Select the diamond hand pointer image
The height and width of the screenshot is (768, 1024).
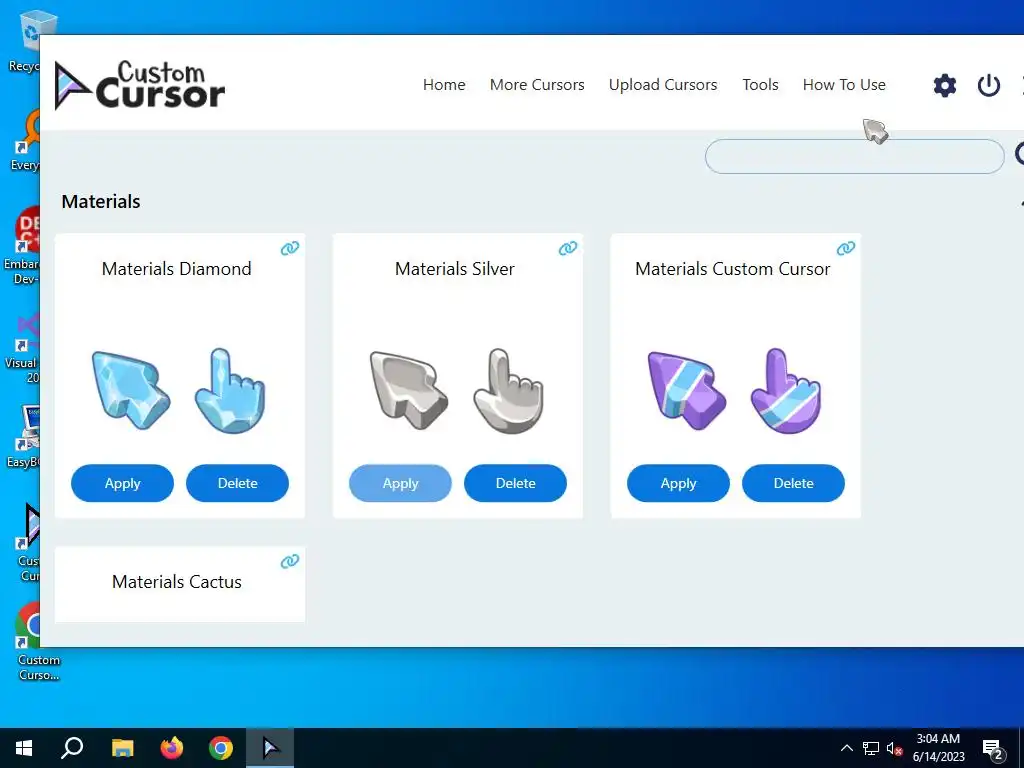[230, 391]
